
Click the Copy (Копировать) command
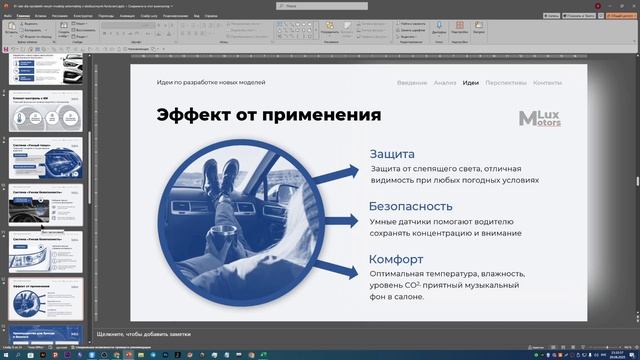[x=31, y=30]
